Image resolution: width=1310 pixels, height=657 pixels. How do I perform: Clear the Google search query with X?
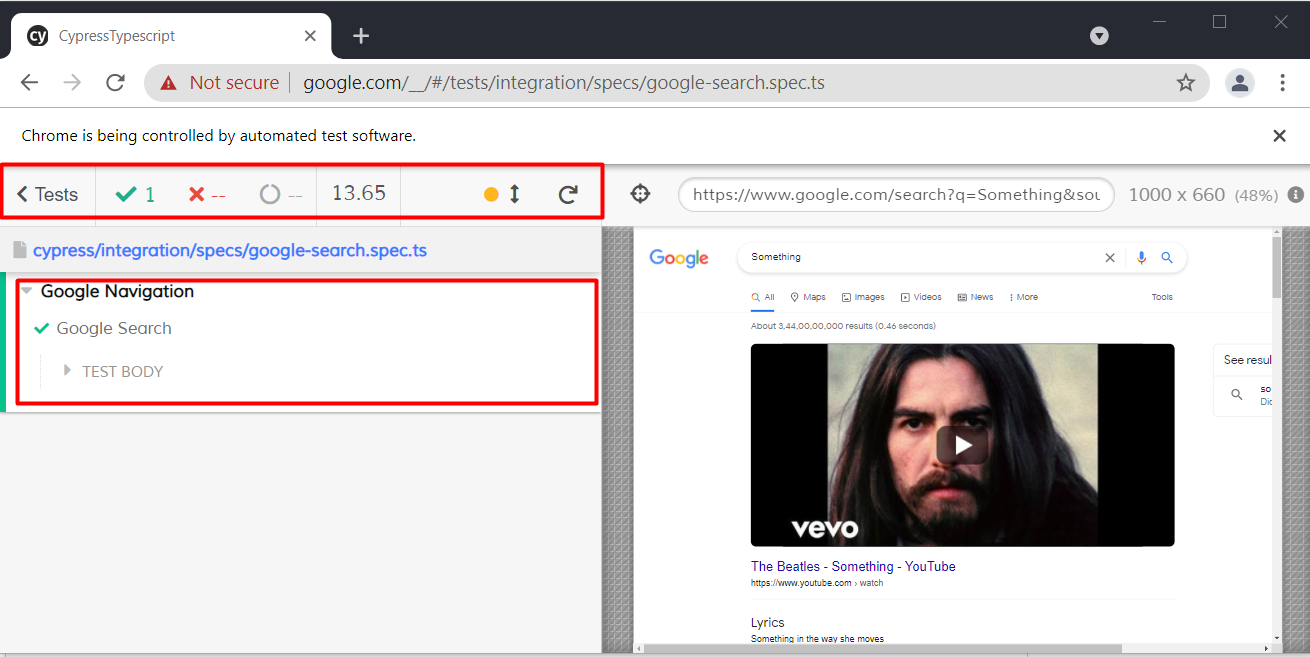(x=1109, y=257)
